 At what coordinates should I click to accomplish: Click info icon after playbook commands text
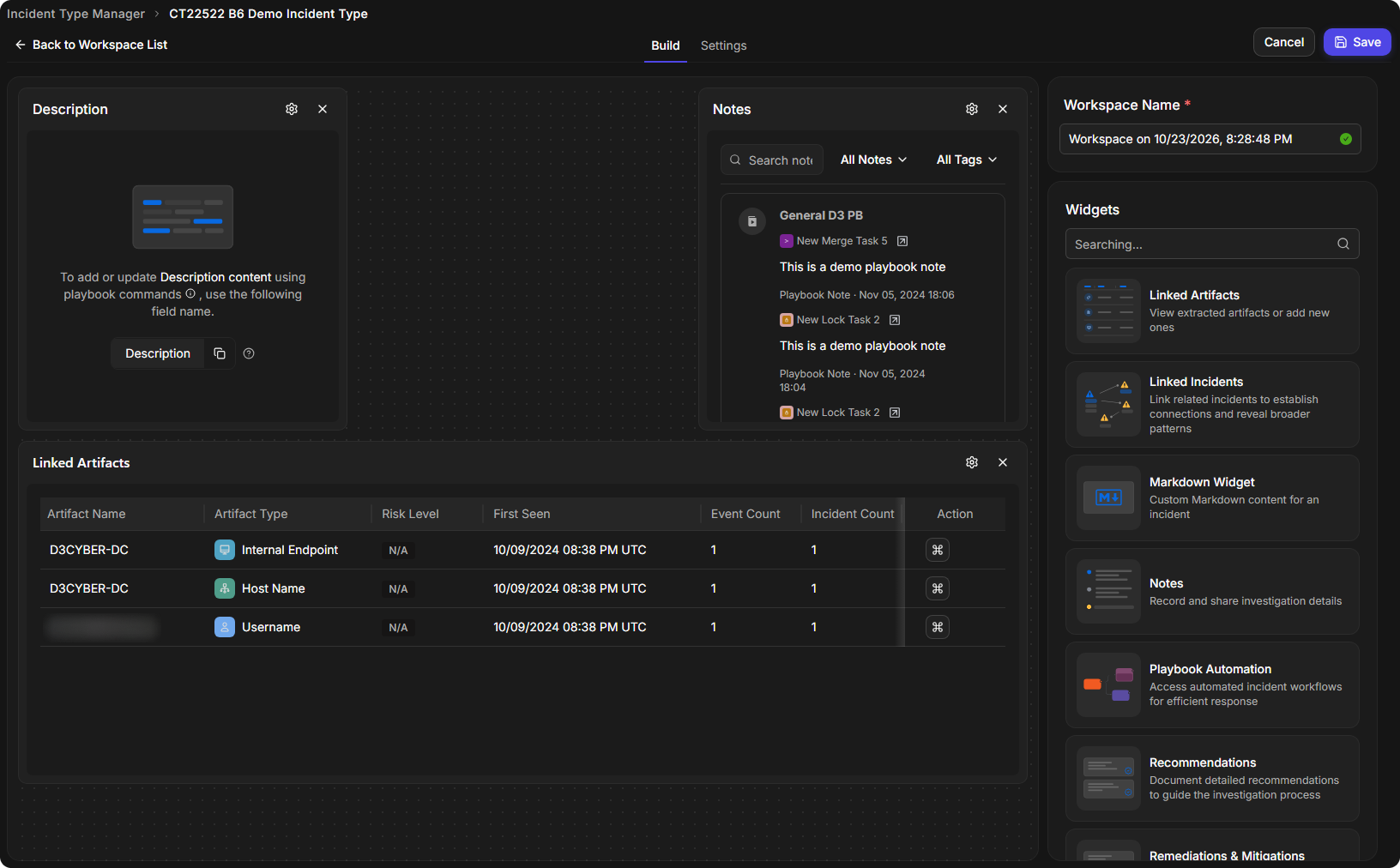coord(190,293)
